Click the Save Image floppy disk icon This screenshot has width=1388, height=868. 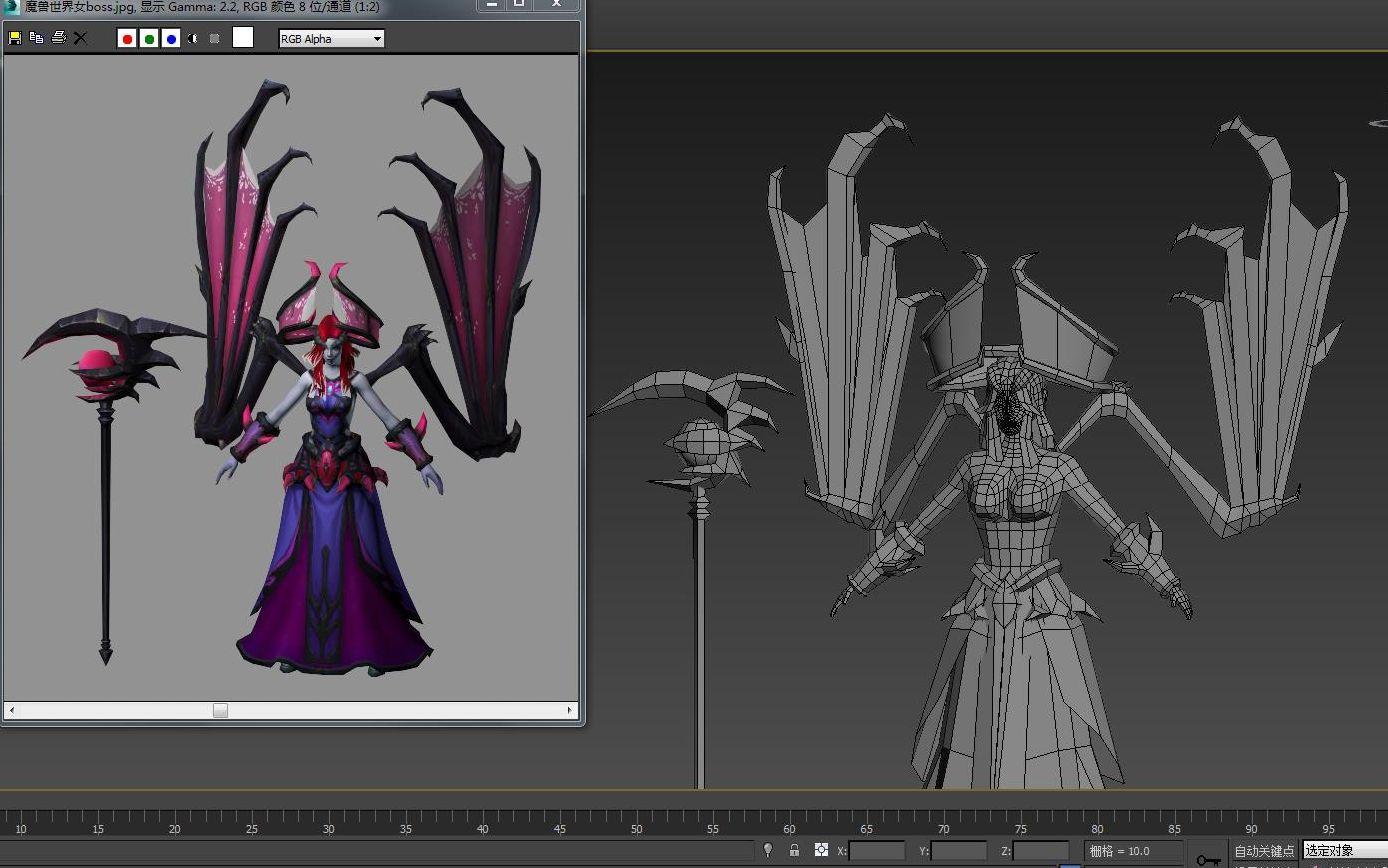[x=15, y=38]
